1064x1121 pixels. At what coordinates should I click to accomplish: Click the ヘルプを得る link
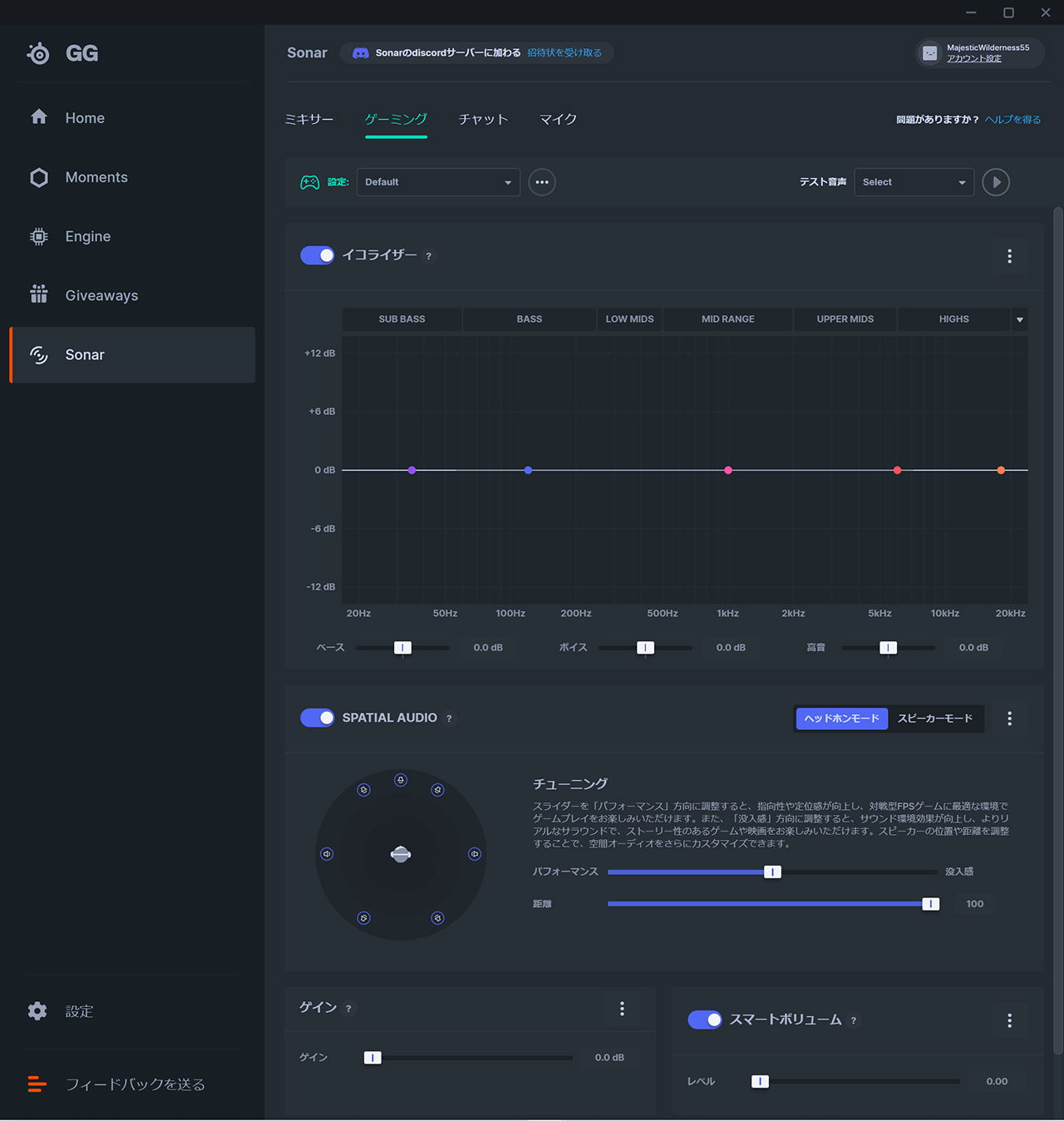pos(1012,120)
